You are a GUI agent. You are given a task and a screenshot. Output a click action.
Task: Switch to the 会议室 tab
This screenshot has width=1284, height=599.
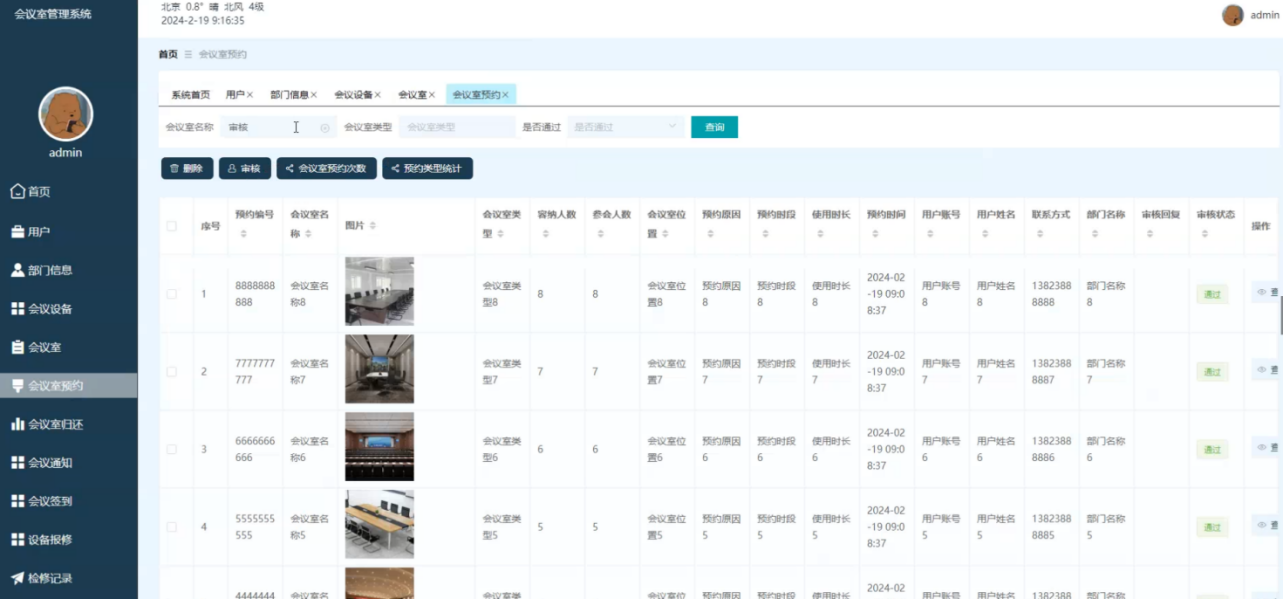(x=412, y=95)
